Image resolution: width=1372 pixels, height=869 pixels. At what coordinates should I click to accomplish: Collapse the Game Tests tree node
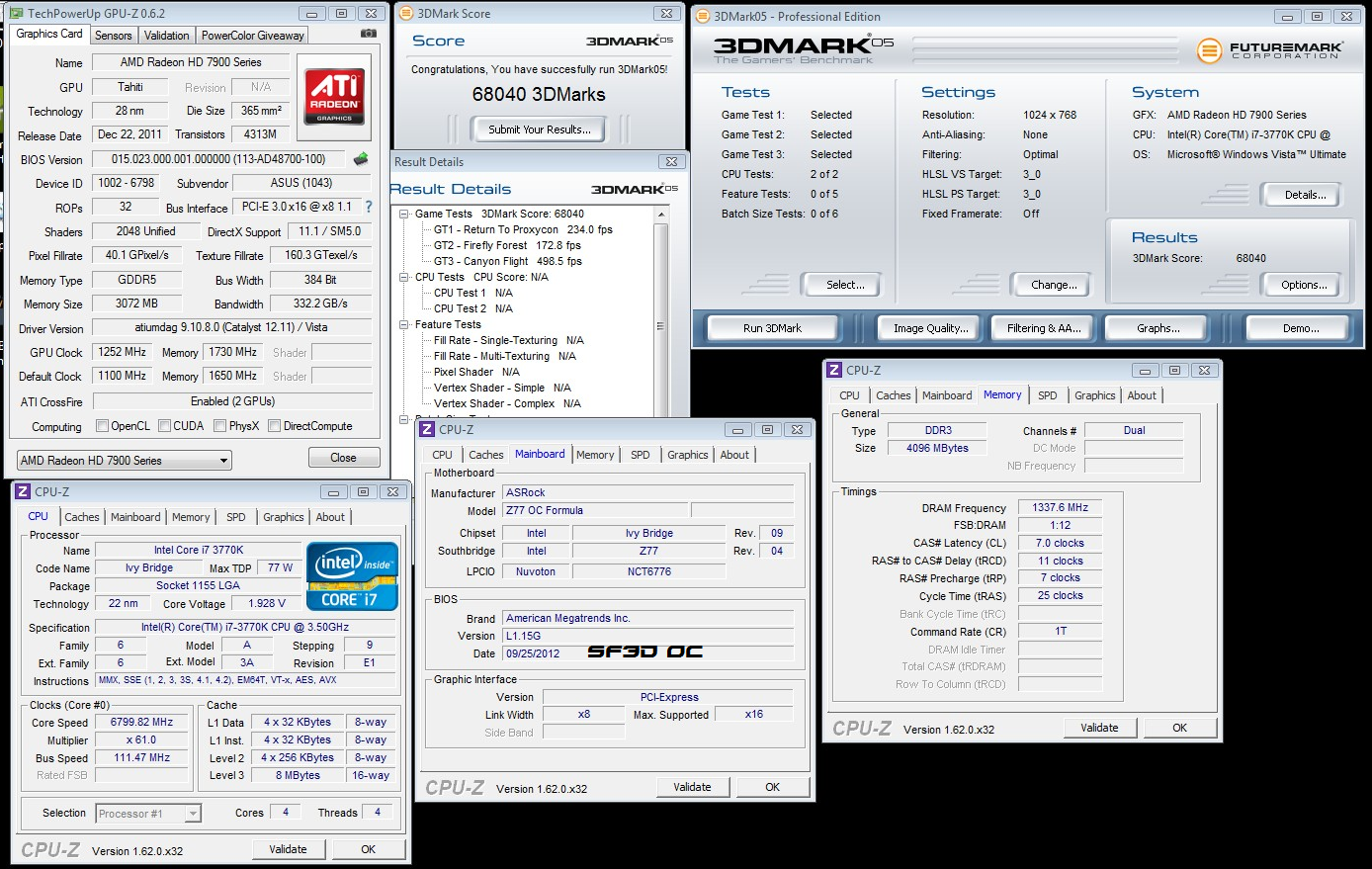(404, 214)
